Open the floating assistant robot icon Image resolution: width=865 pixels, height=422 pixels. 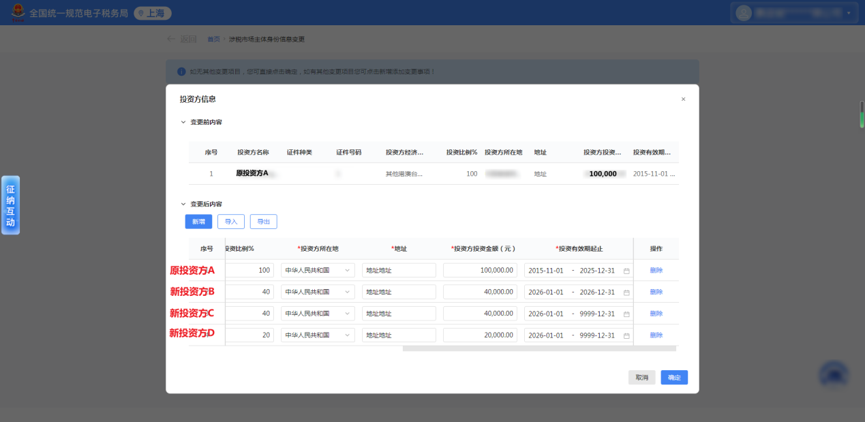point(834,376)
